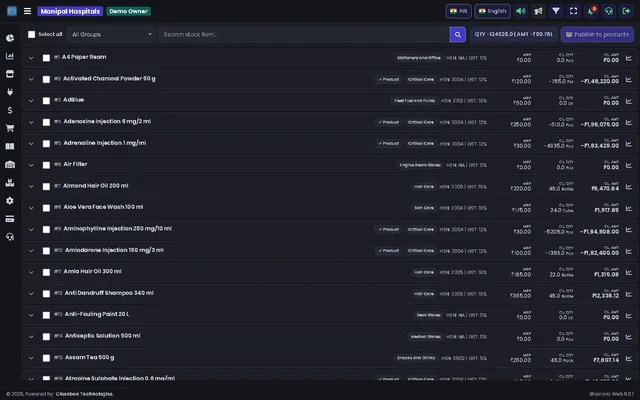Click the Fleet Fuel and Fluids tag
The height and width of the screenshot is (400, 640).
pyautogui.click(x=414, y=101)
